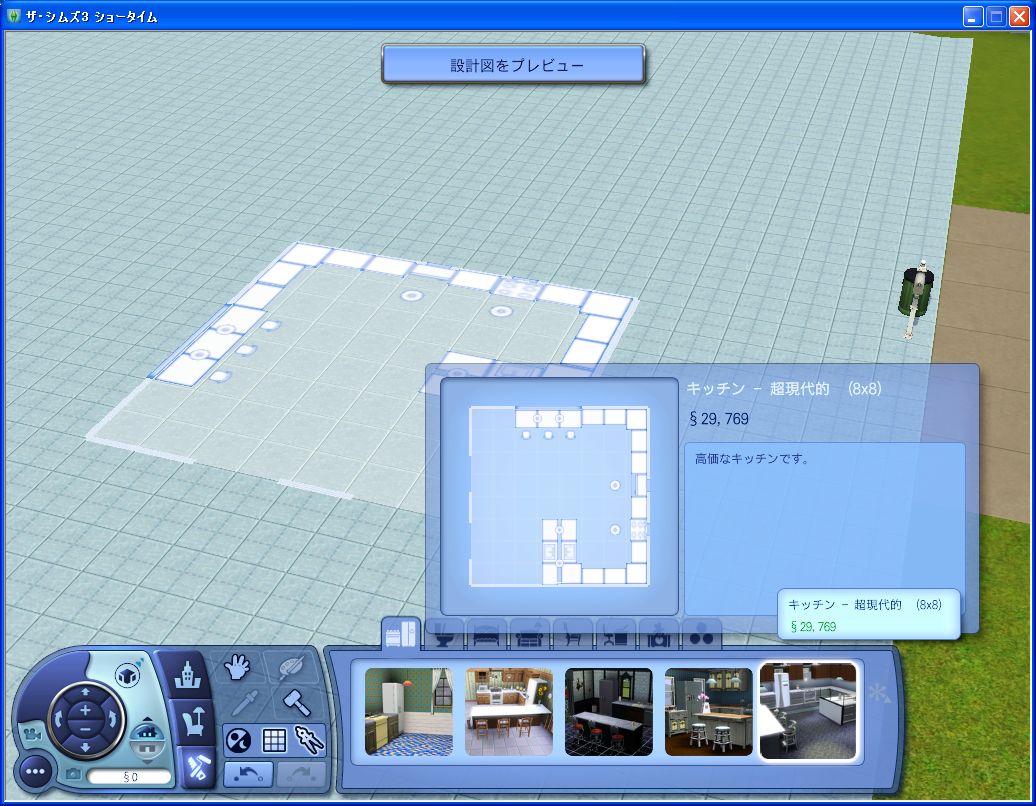Open the fireplace blueprint tab

point(658,635)
